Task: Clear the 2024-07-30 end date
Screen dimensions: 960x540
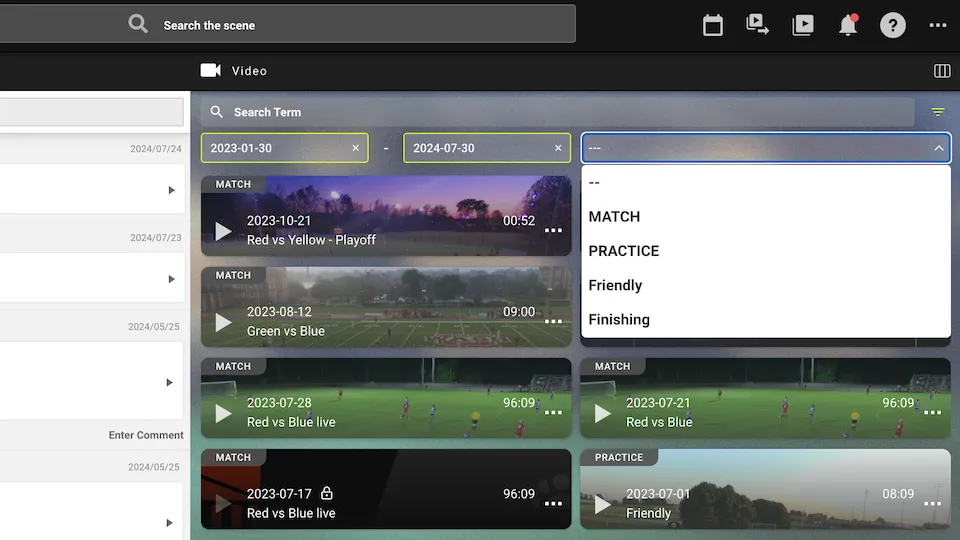Action: point(558,148)
